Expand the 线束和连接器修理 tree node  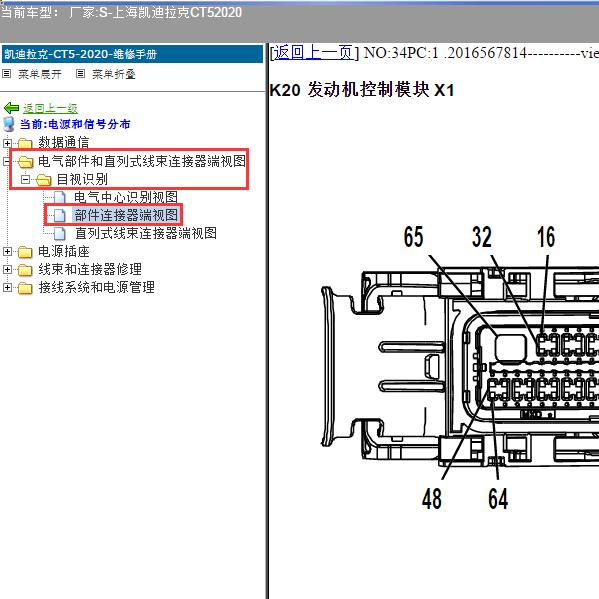(7, 269)
